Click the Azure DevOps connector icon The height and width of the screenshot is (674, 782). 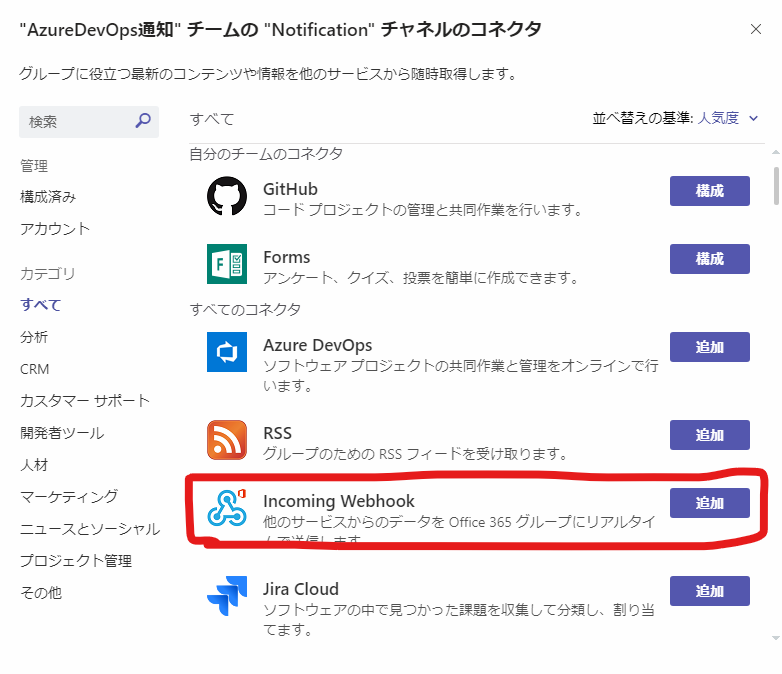coord(227,352)
